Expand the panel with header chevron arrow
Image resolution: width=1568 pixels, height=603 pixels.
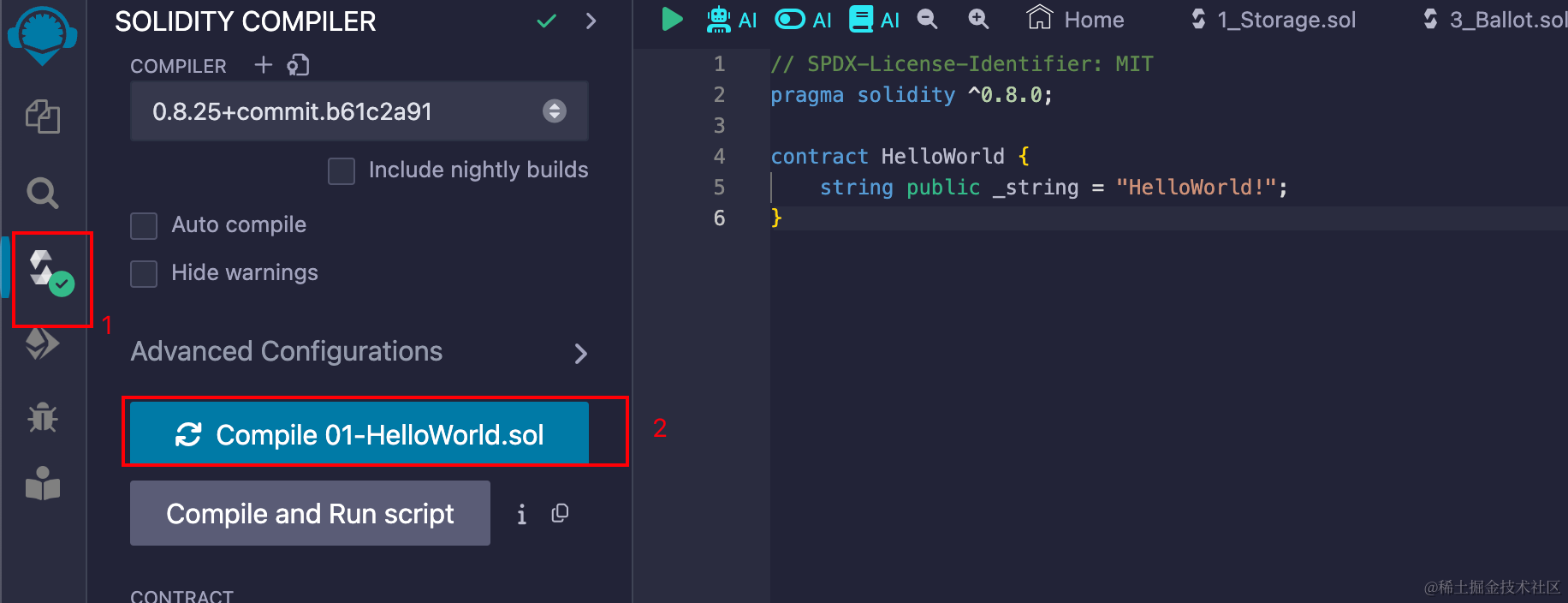pyautogui.click(x=591, y=21)
